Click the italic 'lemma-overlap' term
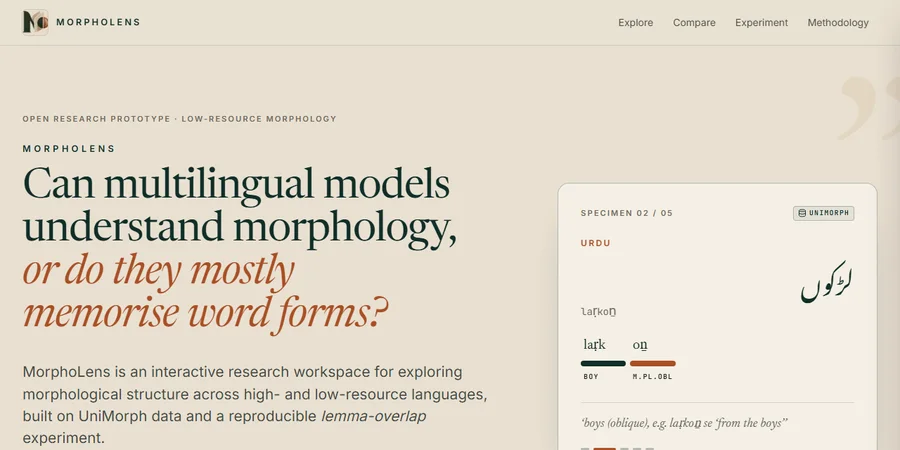 pyautogui.click(x=373, y=416)
